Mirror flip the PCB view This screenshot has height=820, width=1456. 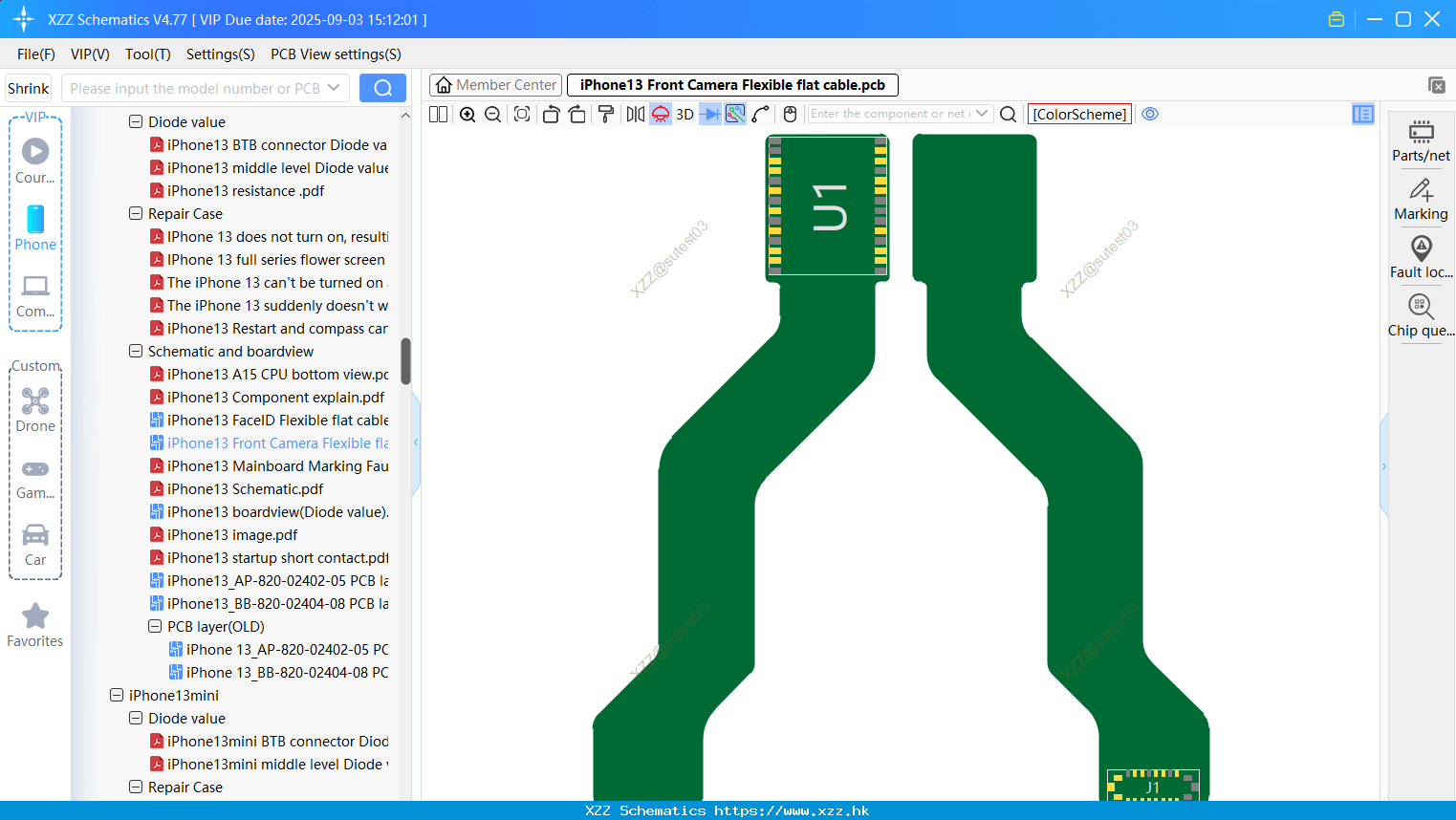click(636, 114)
